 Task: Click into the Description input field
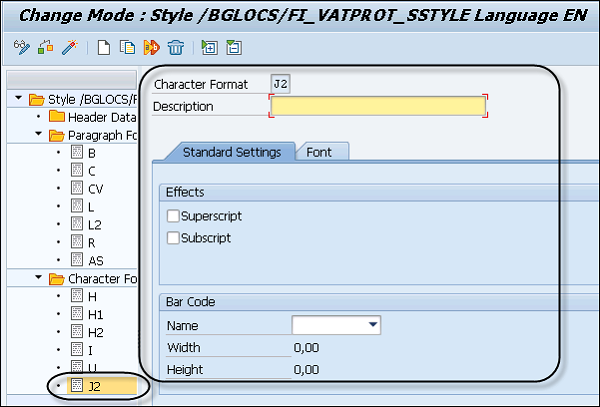pos(378,106)
